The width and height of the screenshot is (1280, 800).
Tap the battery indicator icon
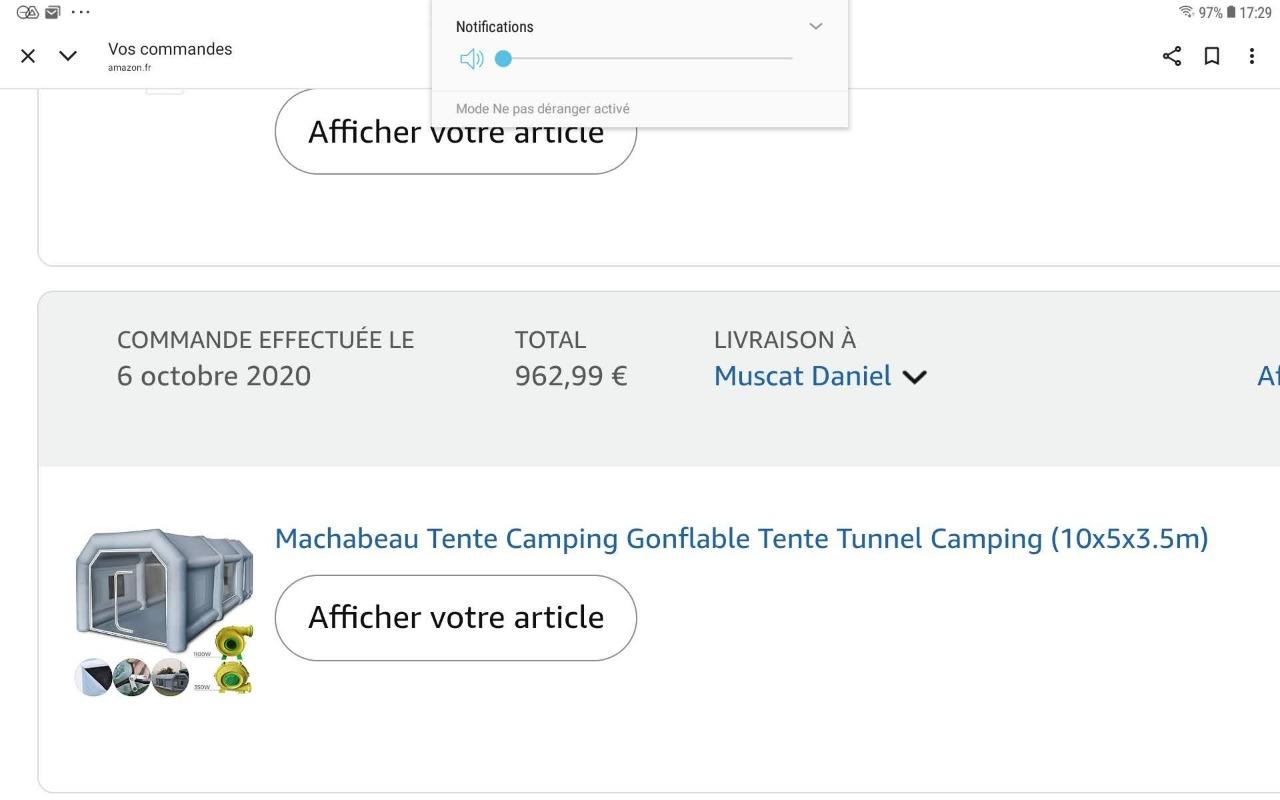pos(1231,12)
